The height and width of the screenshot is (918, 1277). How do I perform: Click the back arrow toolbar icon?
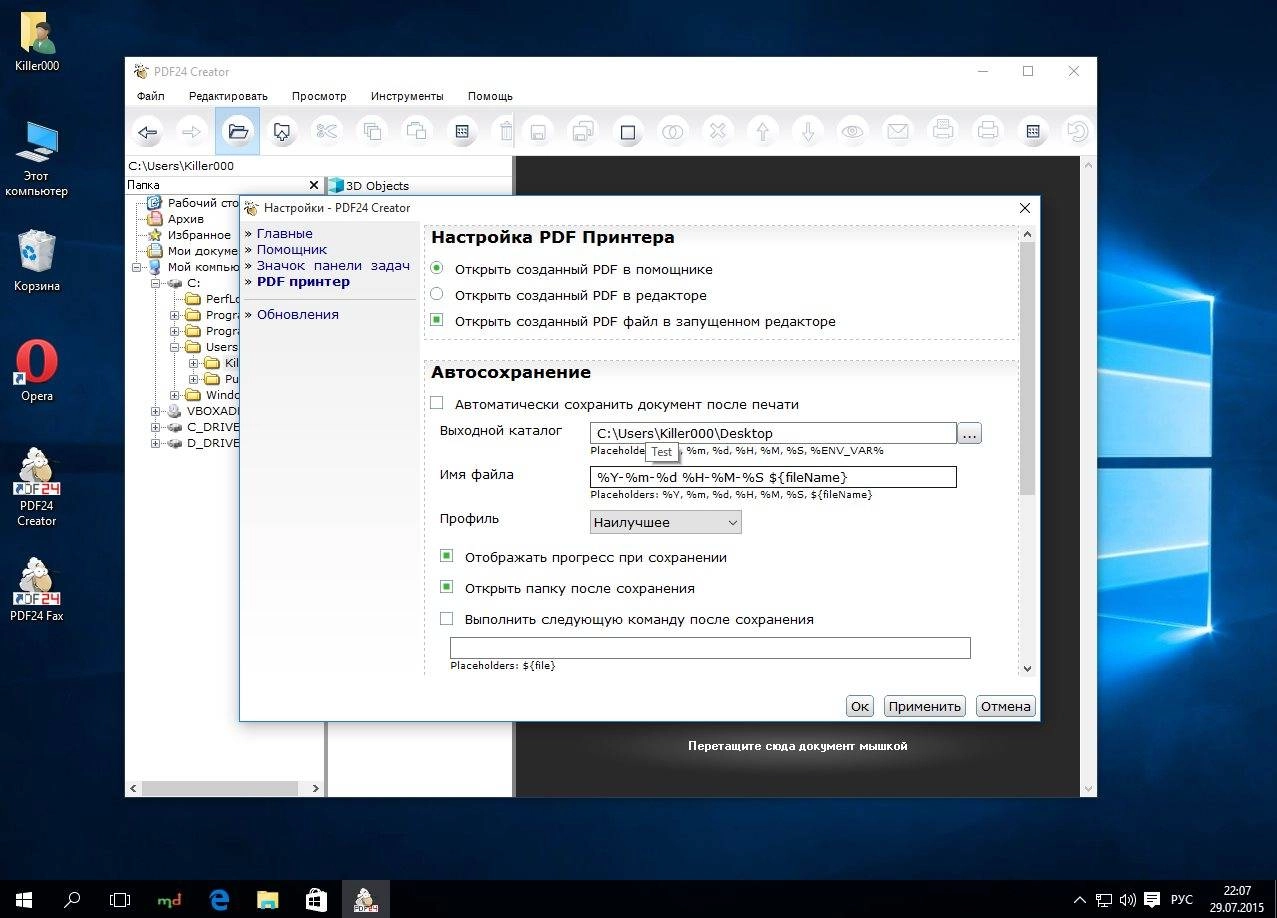pos(148,131)
